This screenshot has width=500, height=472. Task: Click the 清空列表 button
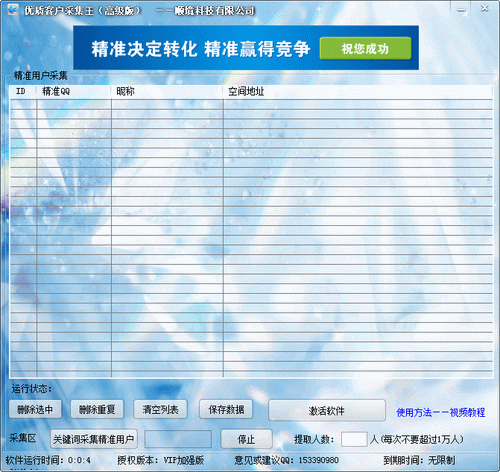click(160, 409)
